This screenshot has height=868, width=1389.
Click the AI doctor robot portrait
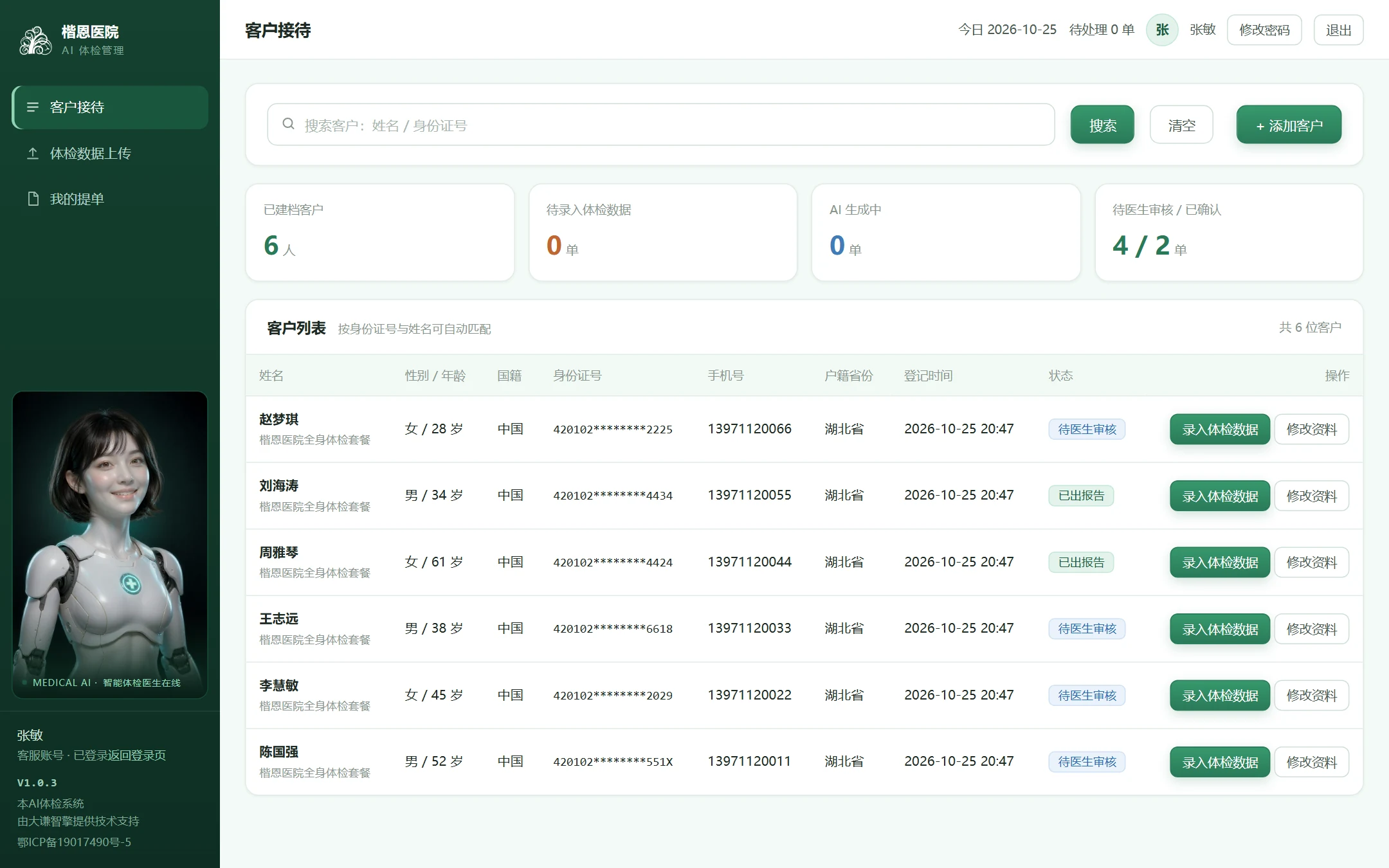(x=110, y=545)
